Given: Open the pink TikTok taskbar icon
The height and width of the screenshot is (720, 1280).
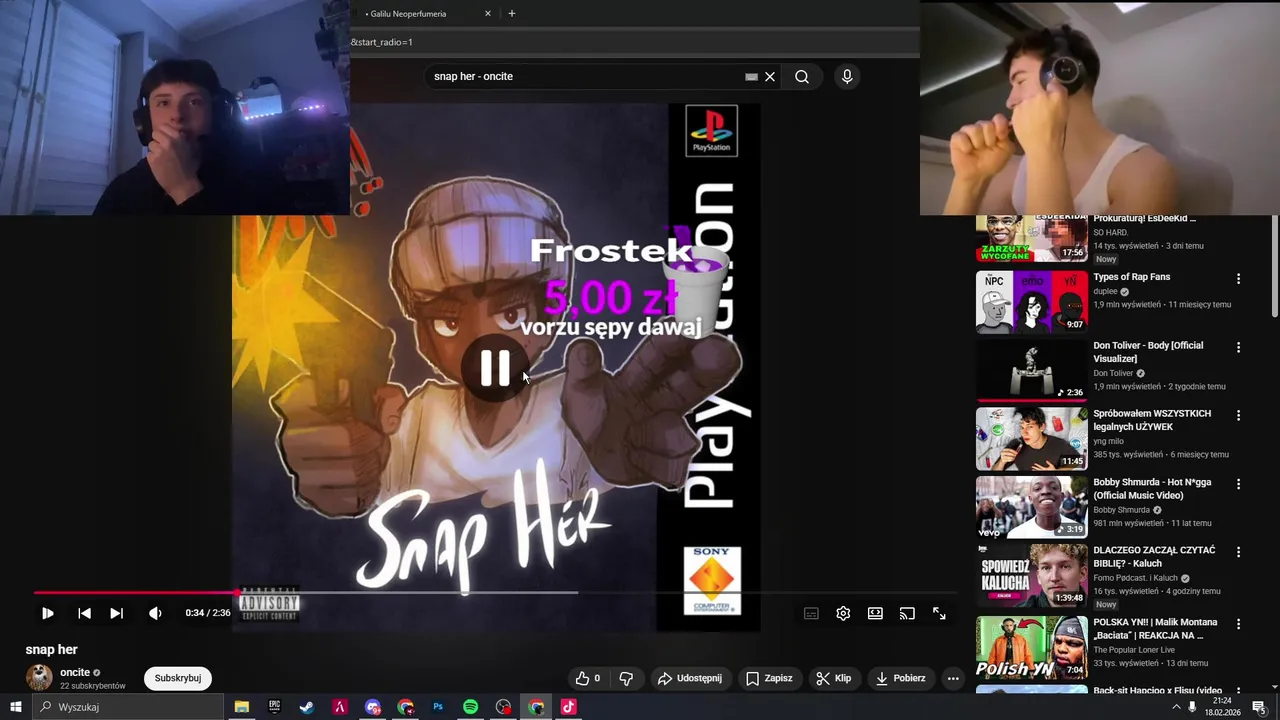Looking at the screenshot, I should pos(568,707).
